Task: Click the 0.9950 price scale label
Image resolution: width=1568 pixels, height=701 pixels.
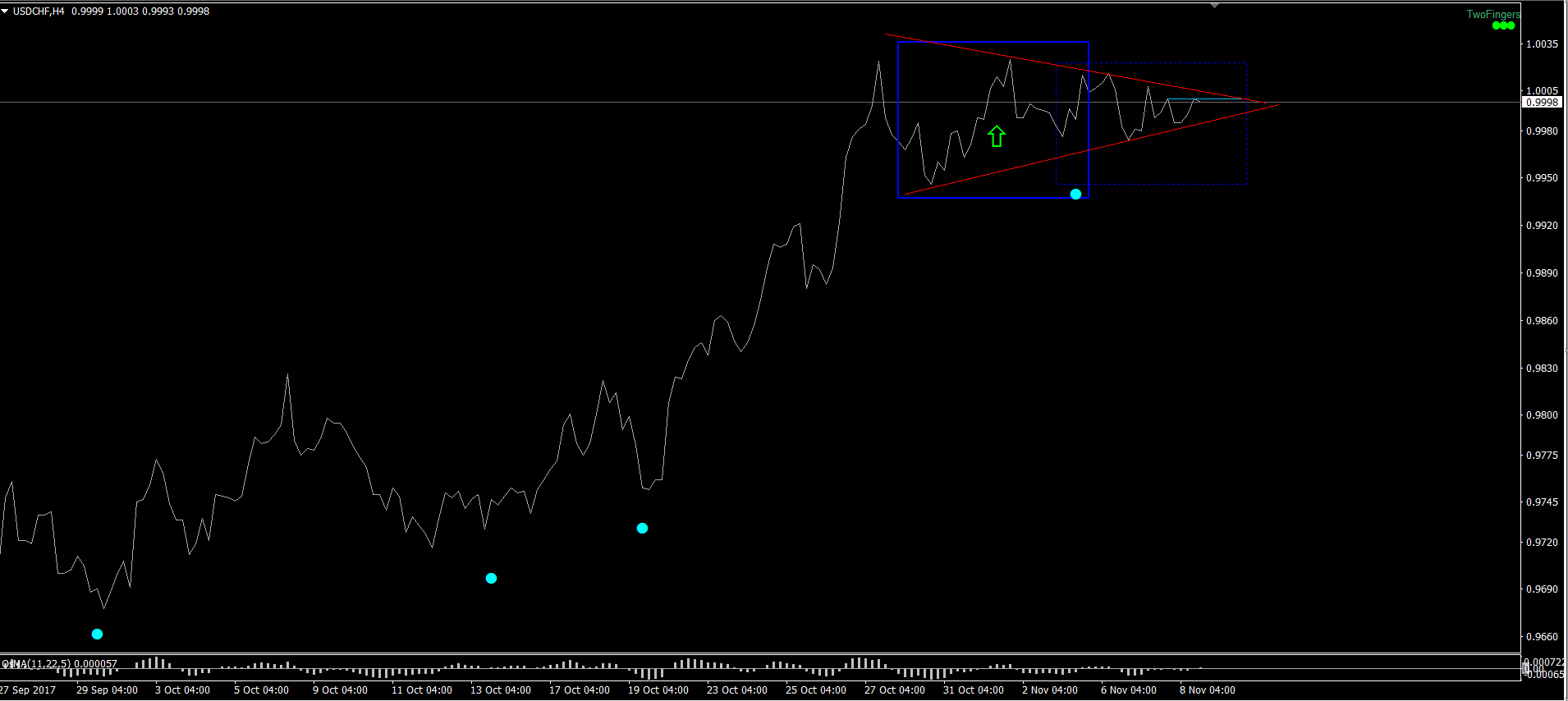Action: point(1542,178)
